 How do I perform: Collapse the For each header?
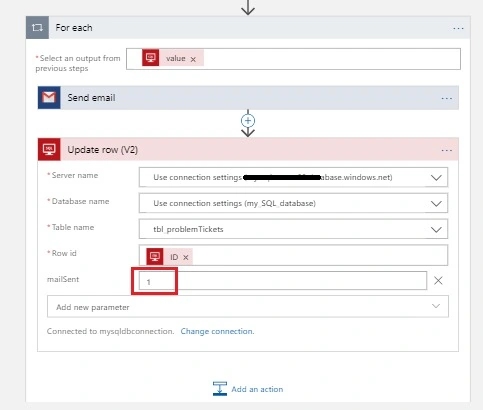tap(248, 27)
